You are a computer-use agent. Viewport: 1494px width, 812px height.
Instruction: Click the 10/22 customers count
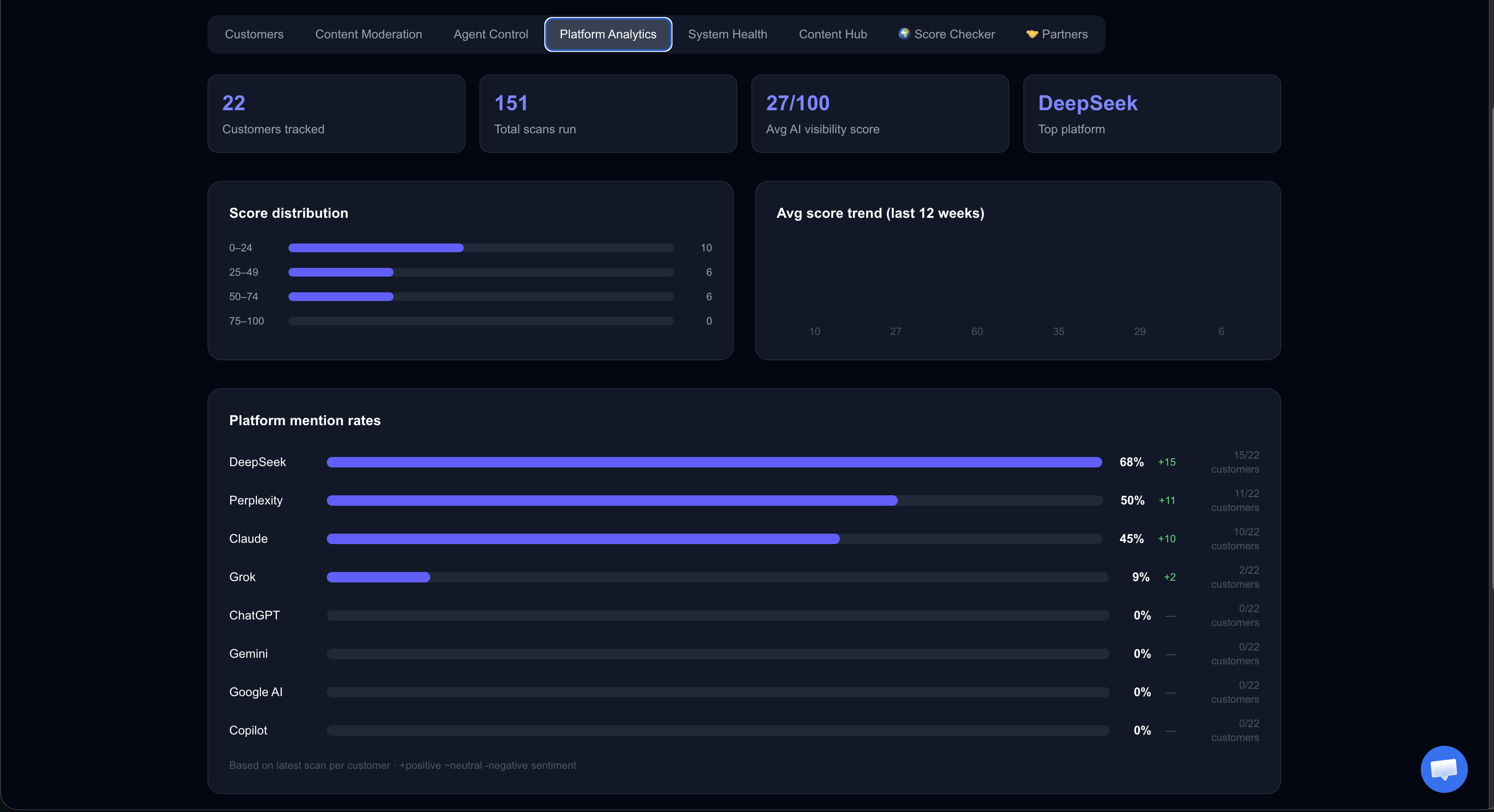1235,539
